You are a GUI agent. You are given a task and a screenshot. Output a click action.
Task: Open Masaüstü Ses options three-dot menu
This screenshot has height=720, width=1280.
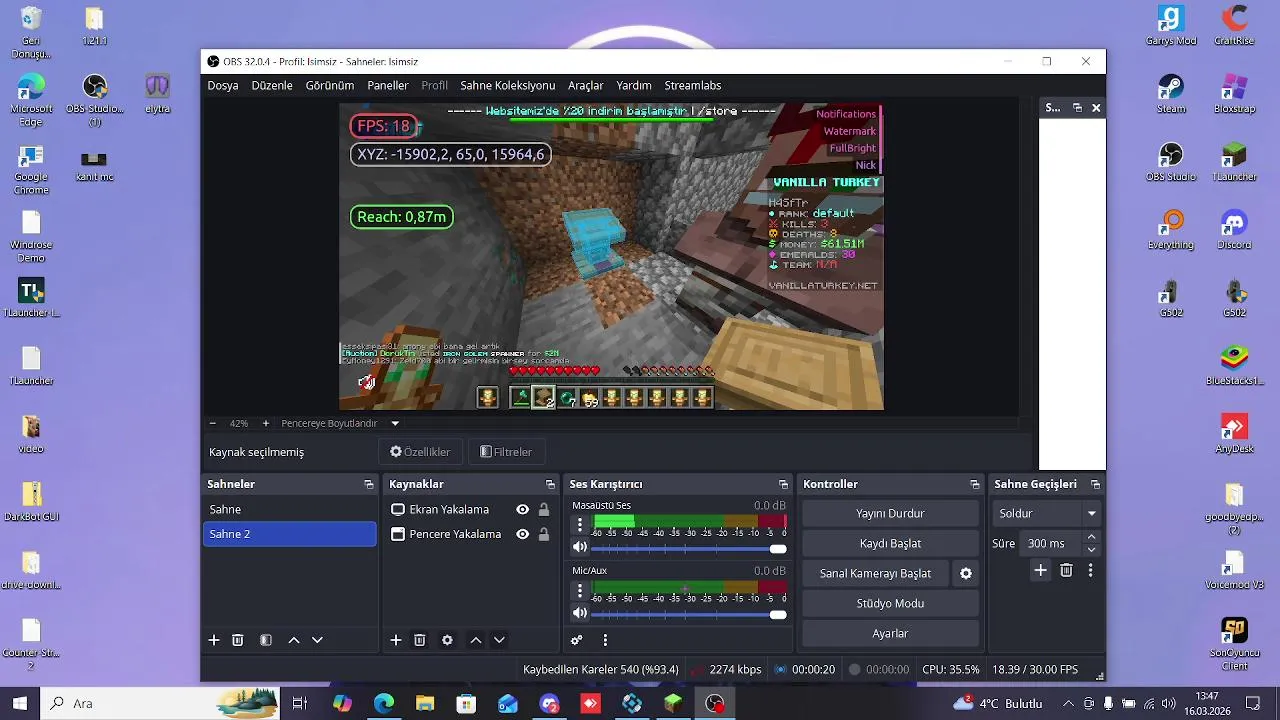point(580,524)
